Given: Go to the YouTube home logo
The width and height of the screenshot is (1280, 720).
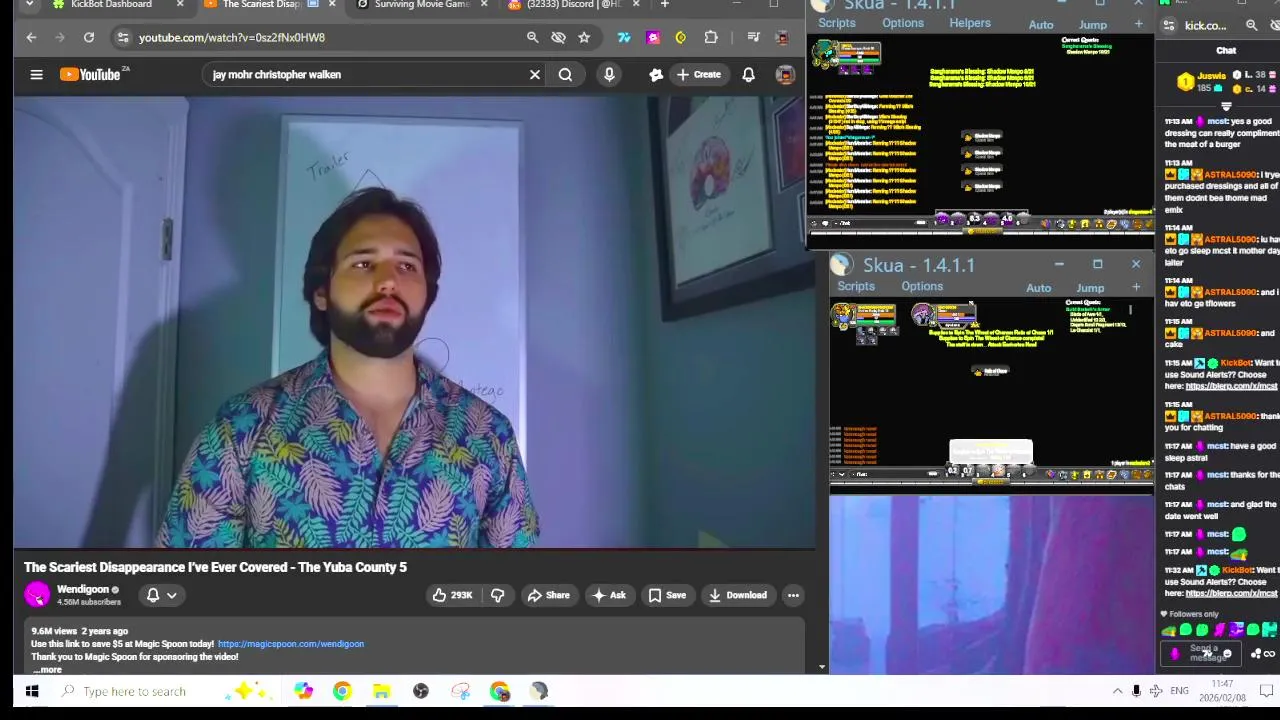Looking at the screenshot, I should click(x=90, y=74).
